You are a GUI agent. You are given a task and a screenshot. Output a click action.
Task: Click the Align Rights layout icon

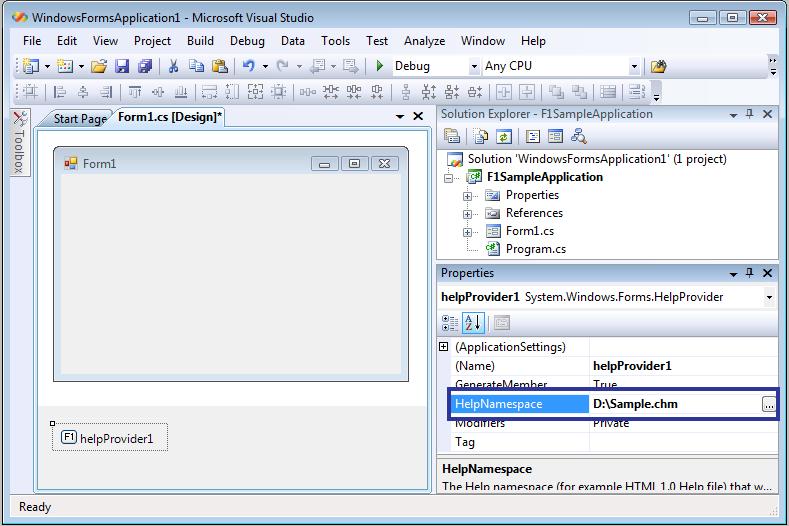pos(106,92)
